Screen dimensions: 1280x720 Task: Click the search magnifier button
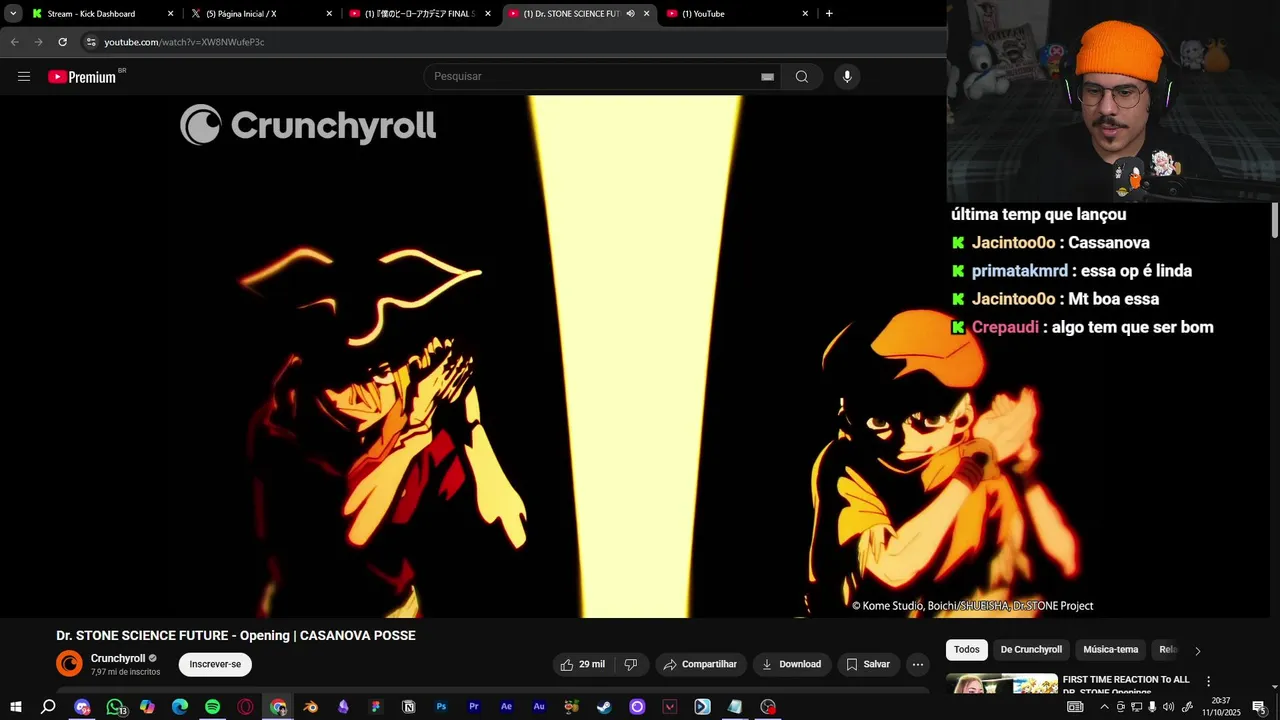point(802,77)
